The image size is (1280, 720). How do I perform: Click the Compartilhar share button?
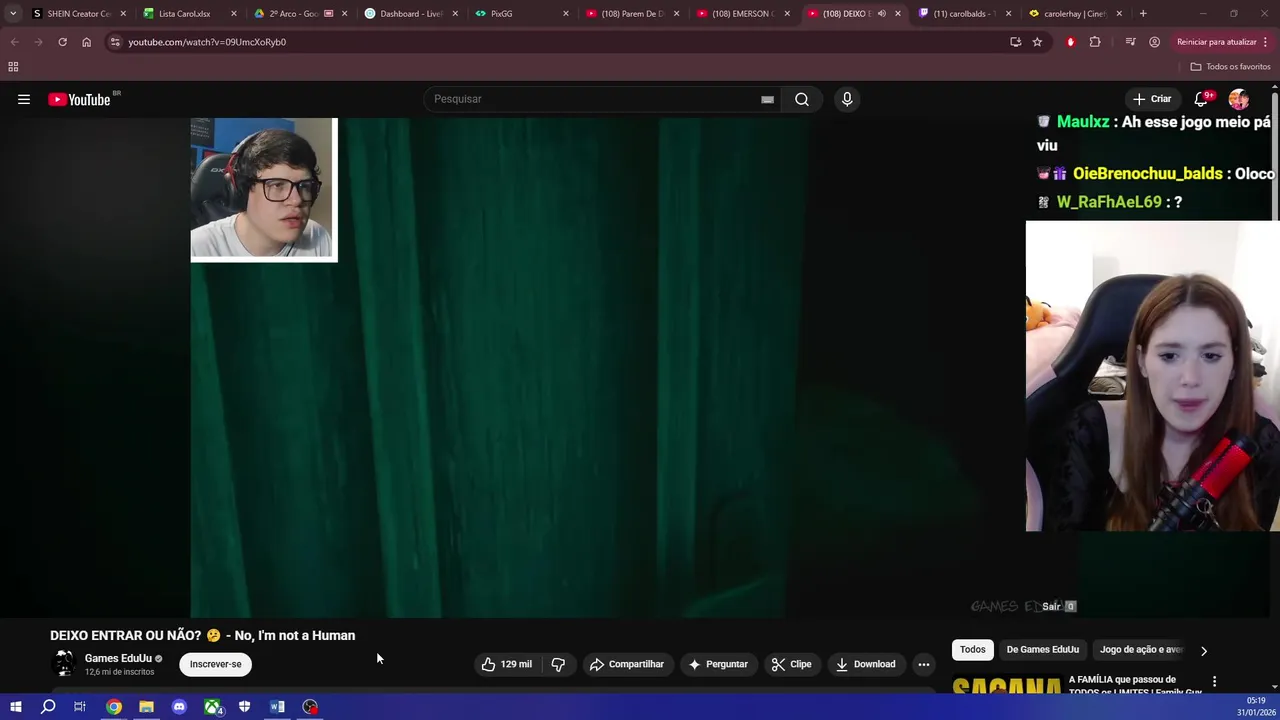click(x=627, y=664)
